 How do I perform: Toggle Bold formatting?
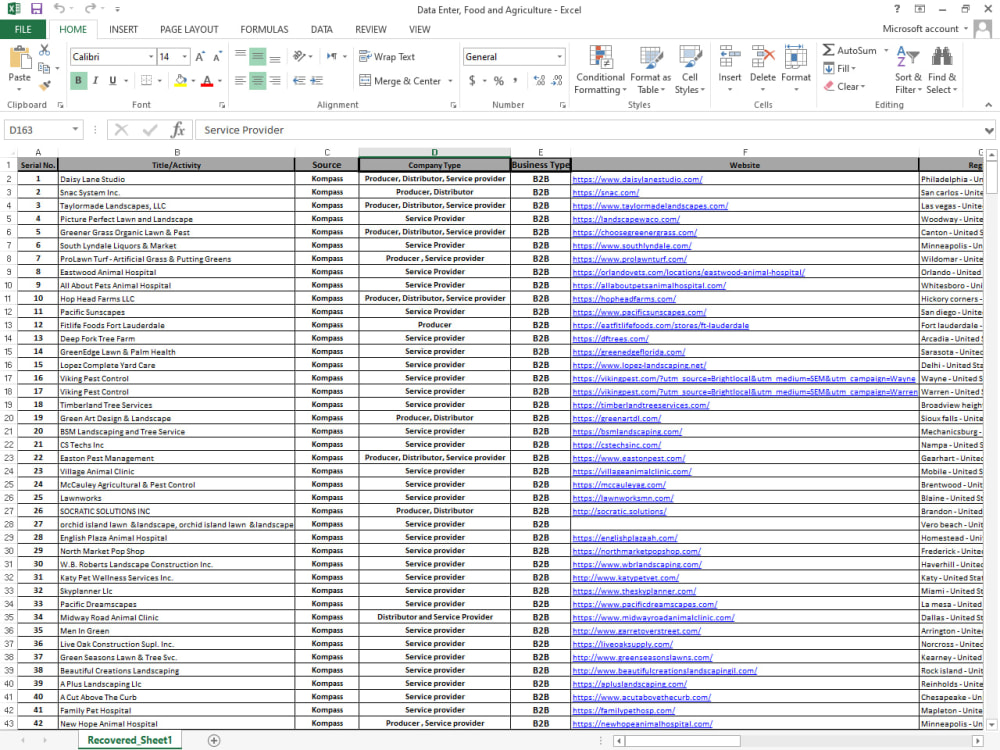[x=78, y=80]
